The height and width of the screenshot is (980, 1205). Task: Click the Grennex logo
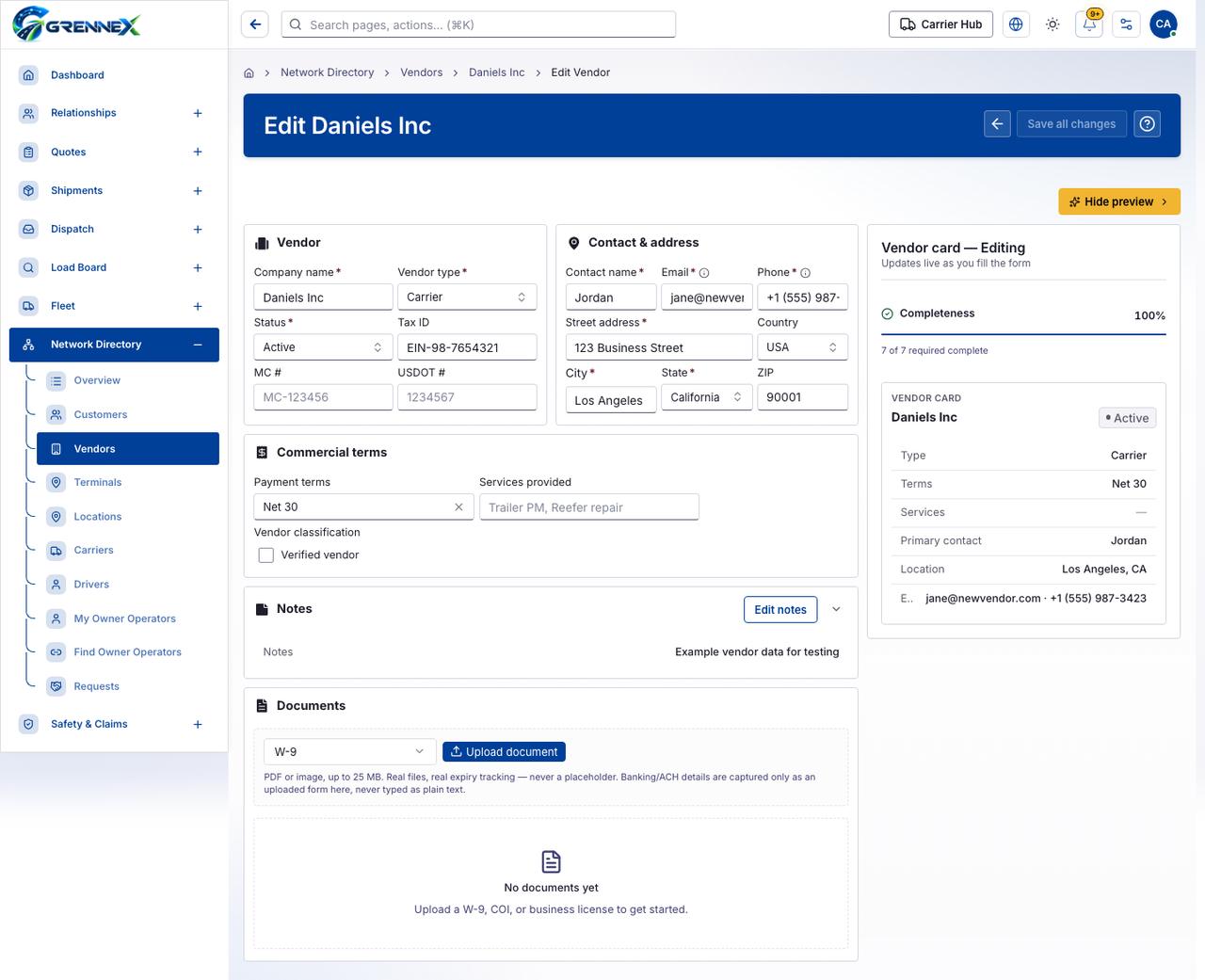point(77,24)
